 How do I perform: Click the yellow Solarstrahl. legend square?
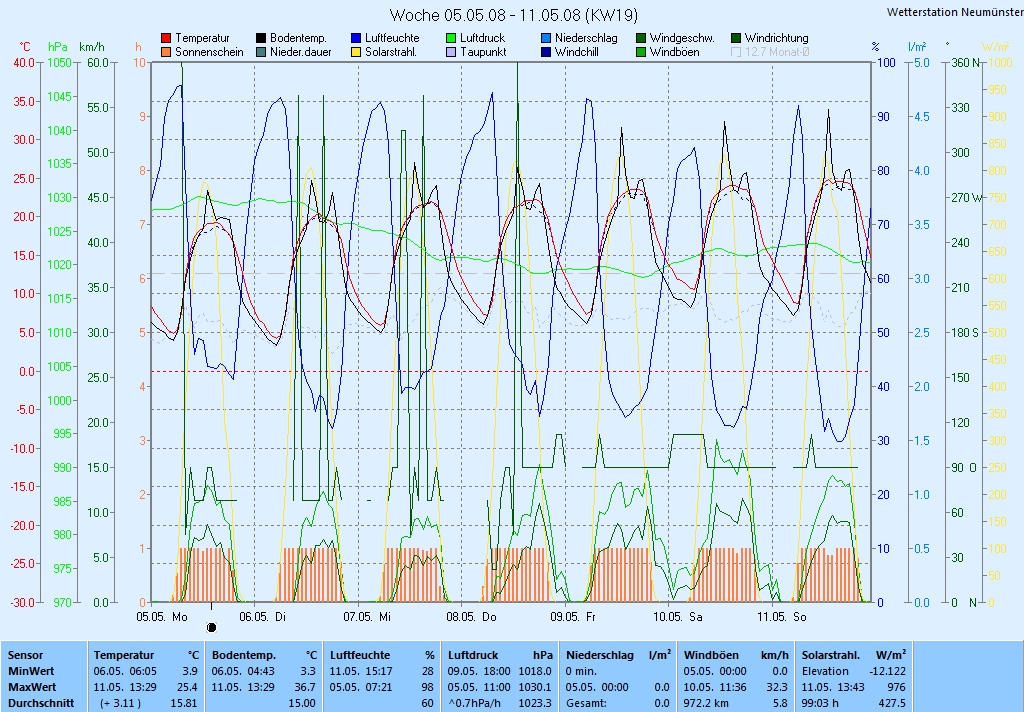[x=356, y=52]
